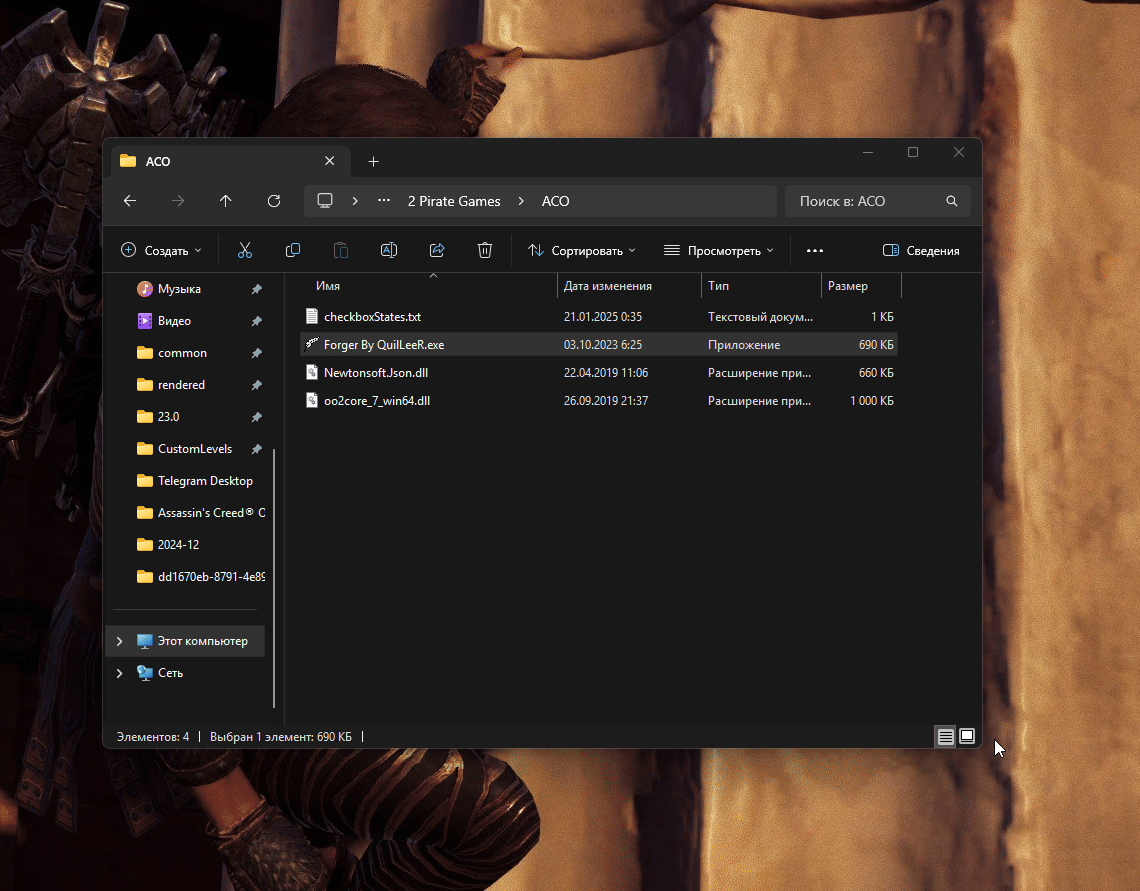The image size is (1140, 891).
Task: Click pin icon next to CustomLevels
Action: coord(256,449)
